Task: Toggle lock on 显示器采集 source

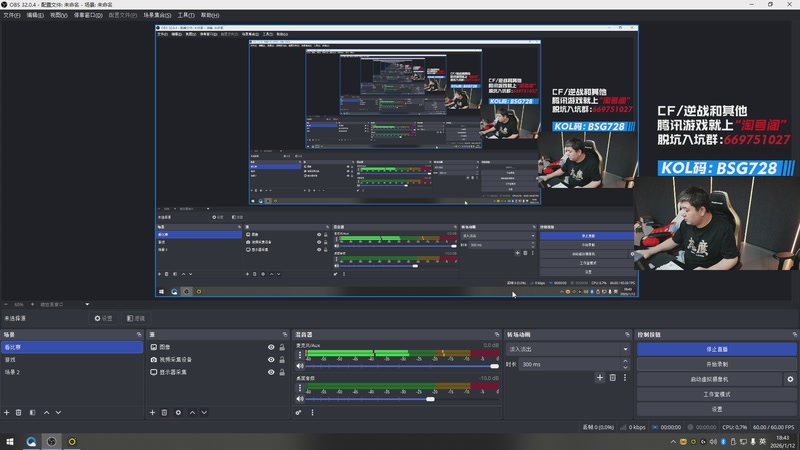Action: pyautogui.click(x=282, y=372)
